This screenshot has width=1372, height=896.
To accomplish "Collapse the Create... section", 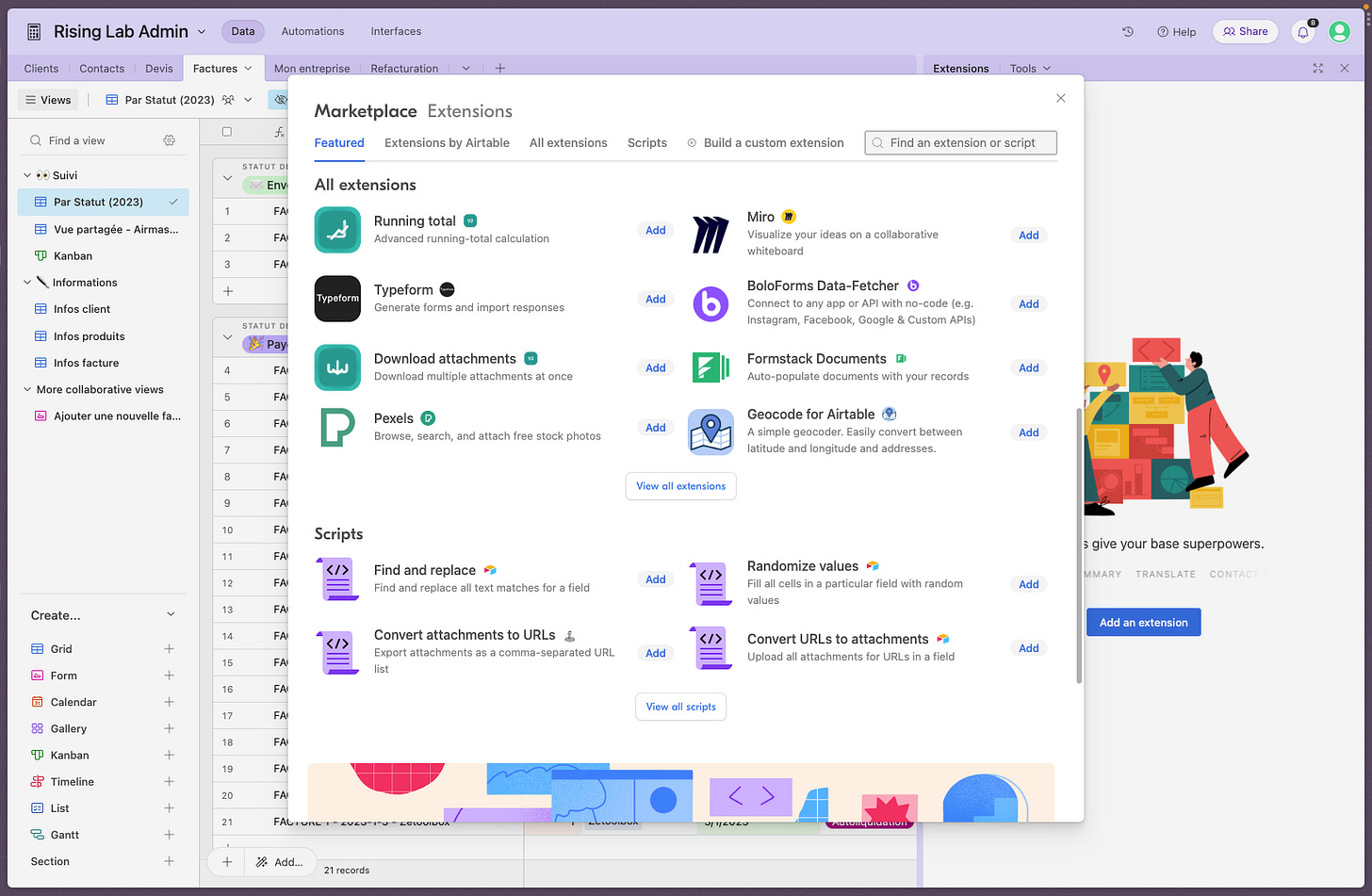I will [171, 614].
